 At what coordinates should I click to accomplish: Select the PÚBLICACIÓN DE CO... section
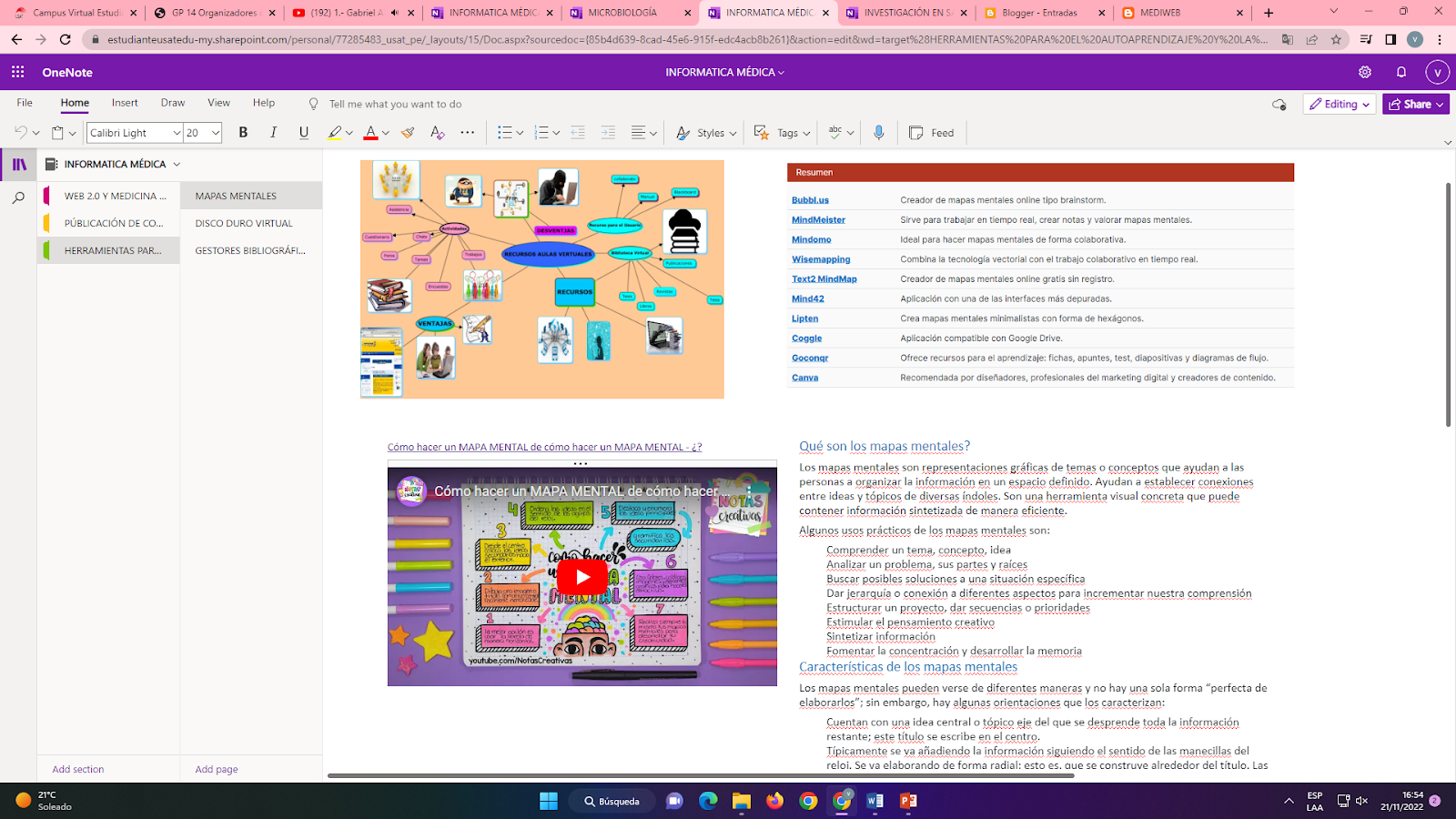coord(109,223)
